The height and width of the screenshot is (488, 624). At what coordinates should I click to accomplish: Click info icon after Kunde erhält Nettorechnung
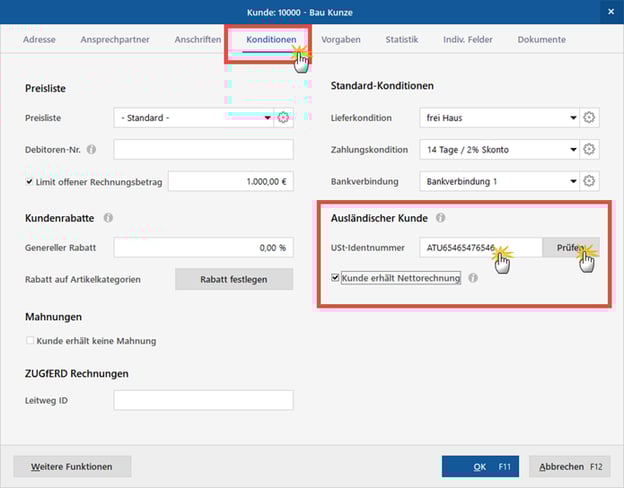point(473,278)
